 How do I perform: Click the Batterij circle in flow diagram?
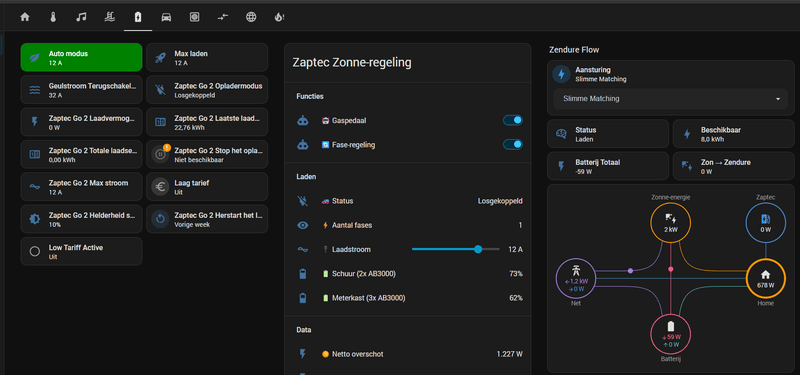coord(671,335)
